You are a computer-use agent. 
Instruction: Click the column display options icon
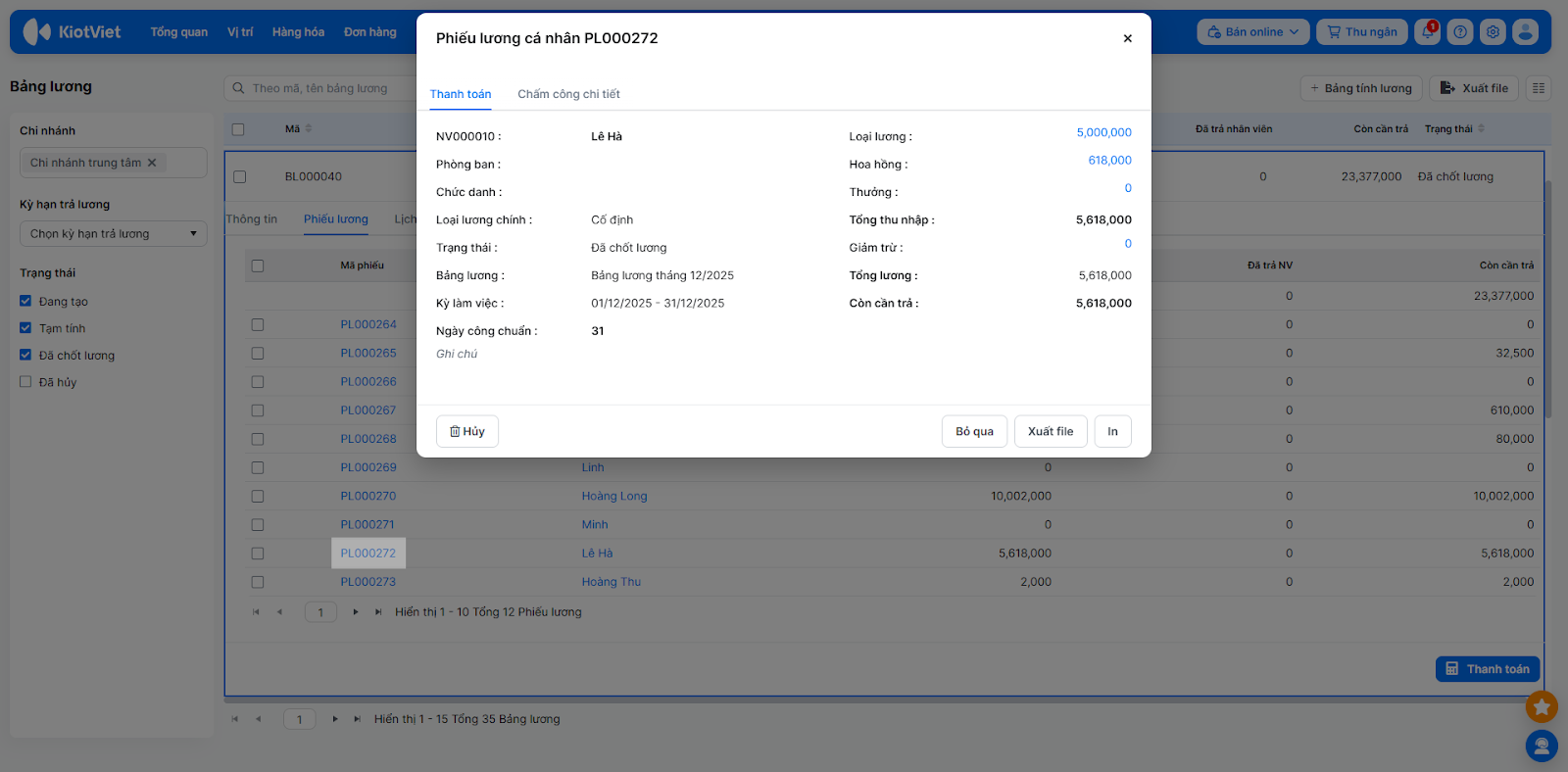(1539, 88)
